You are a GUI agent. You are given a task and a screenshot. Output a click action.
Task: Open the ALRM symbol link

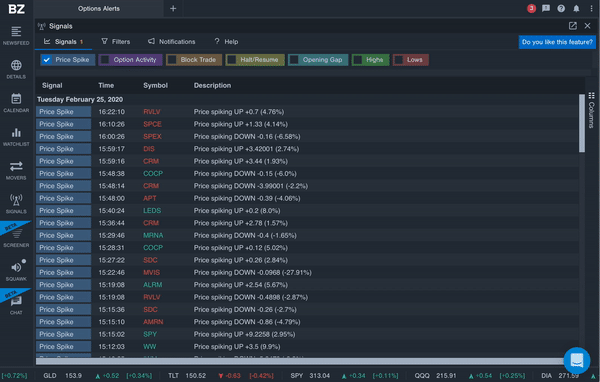pyautogui.click(x=153, y=285)
